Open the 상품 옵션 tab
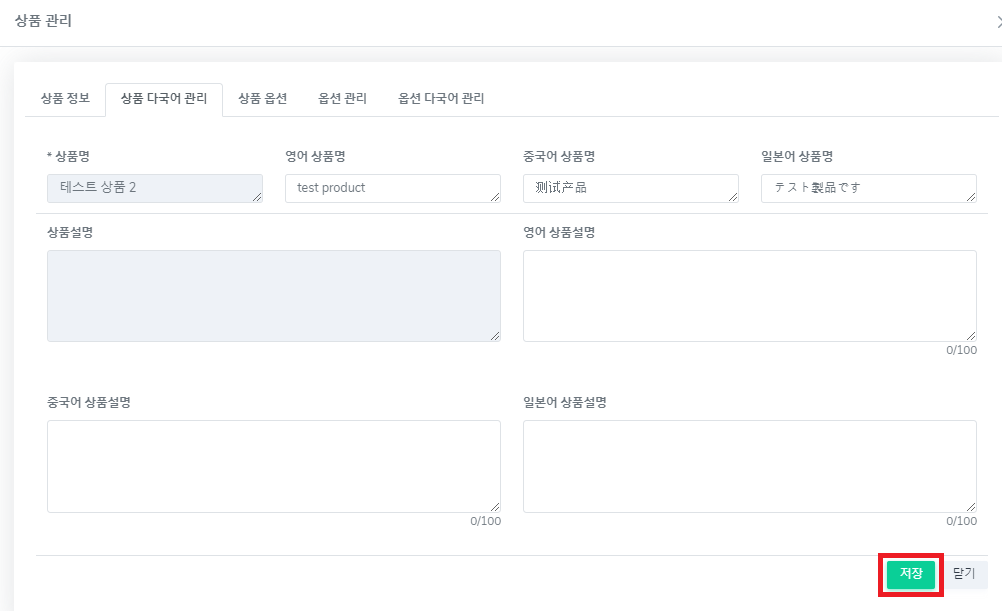The width and height of the screenshot is (1002, 611). pyautogui.click(x=262, y=98)
